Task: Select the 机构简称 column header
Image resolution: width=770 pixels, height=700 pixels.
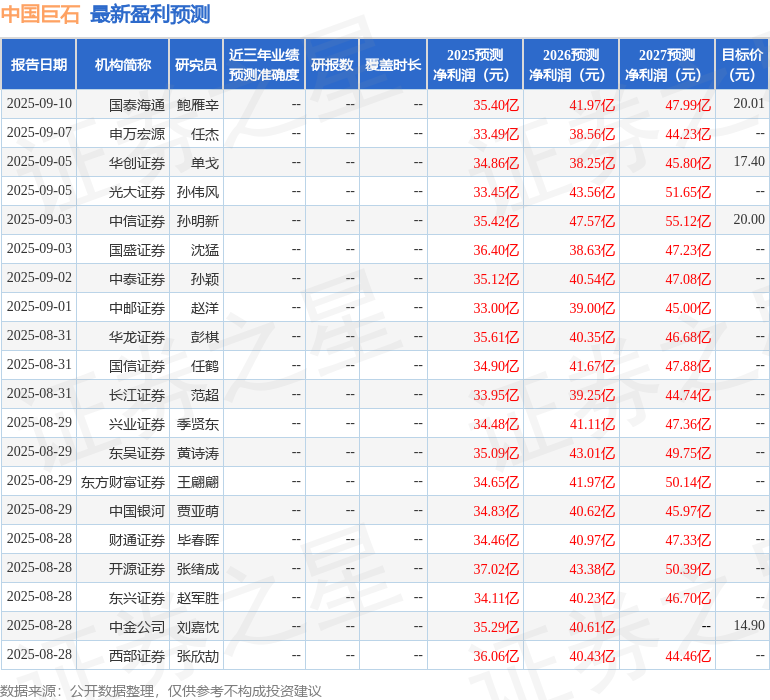Action: [123, 65]
